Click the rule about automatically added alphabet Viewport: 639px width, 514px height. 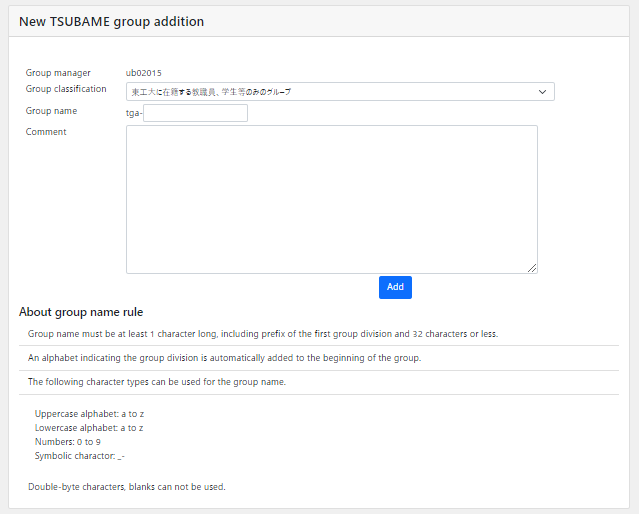tap(225, 358)
